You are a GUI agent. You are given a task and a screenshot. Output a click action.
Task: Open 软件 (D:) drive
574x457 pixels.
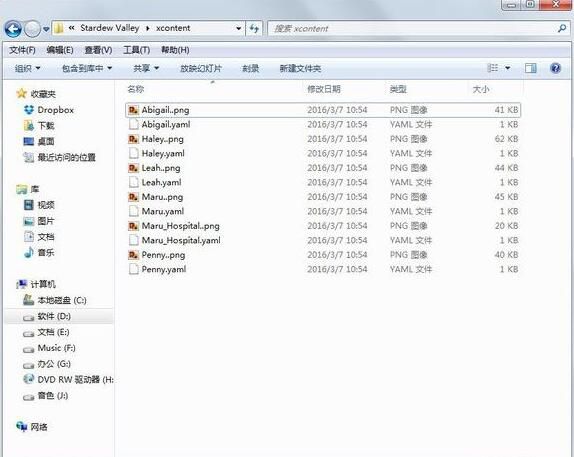point(54,316)
